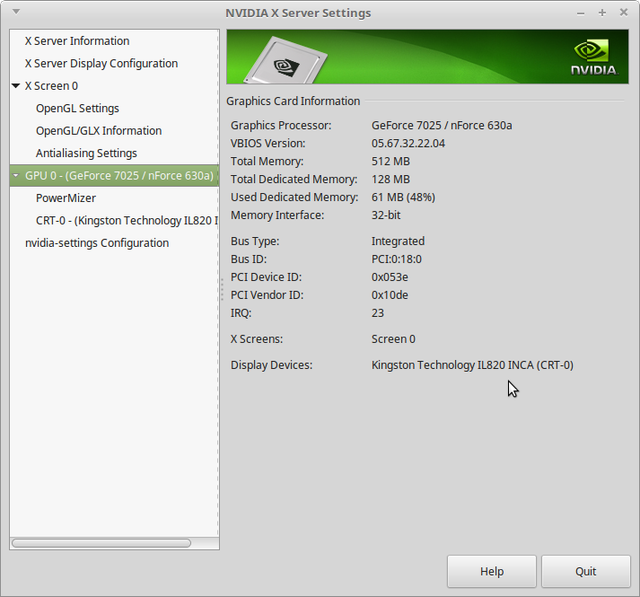Click the '61 MB (48%)' used memory value

tap(403, 197)
